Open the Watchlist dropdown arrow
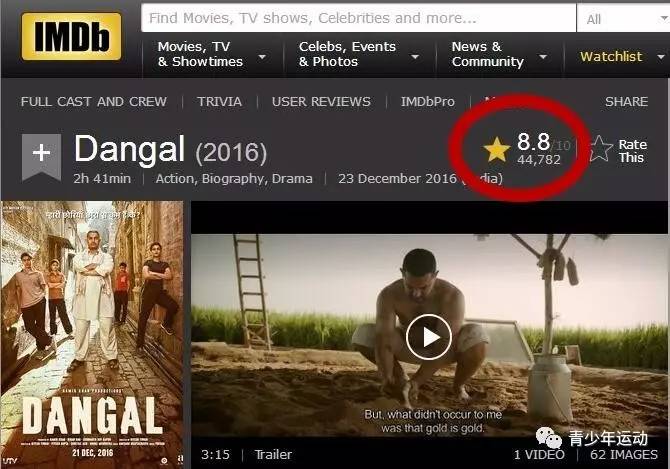670x469 pixels. click(x=660, y=56)
